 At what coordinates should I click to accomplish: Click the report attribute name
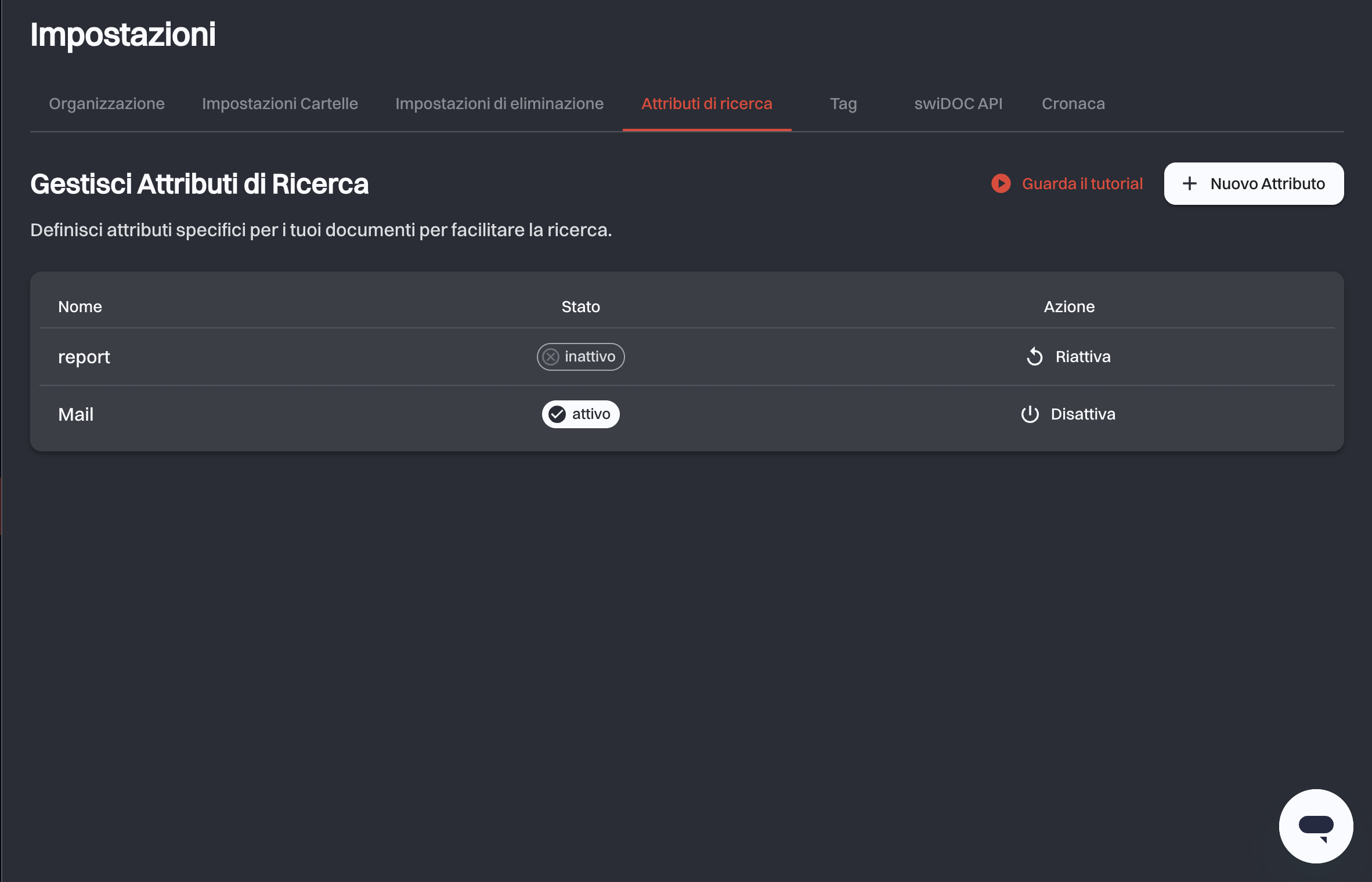coord(84,357)
